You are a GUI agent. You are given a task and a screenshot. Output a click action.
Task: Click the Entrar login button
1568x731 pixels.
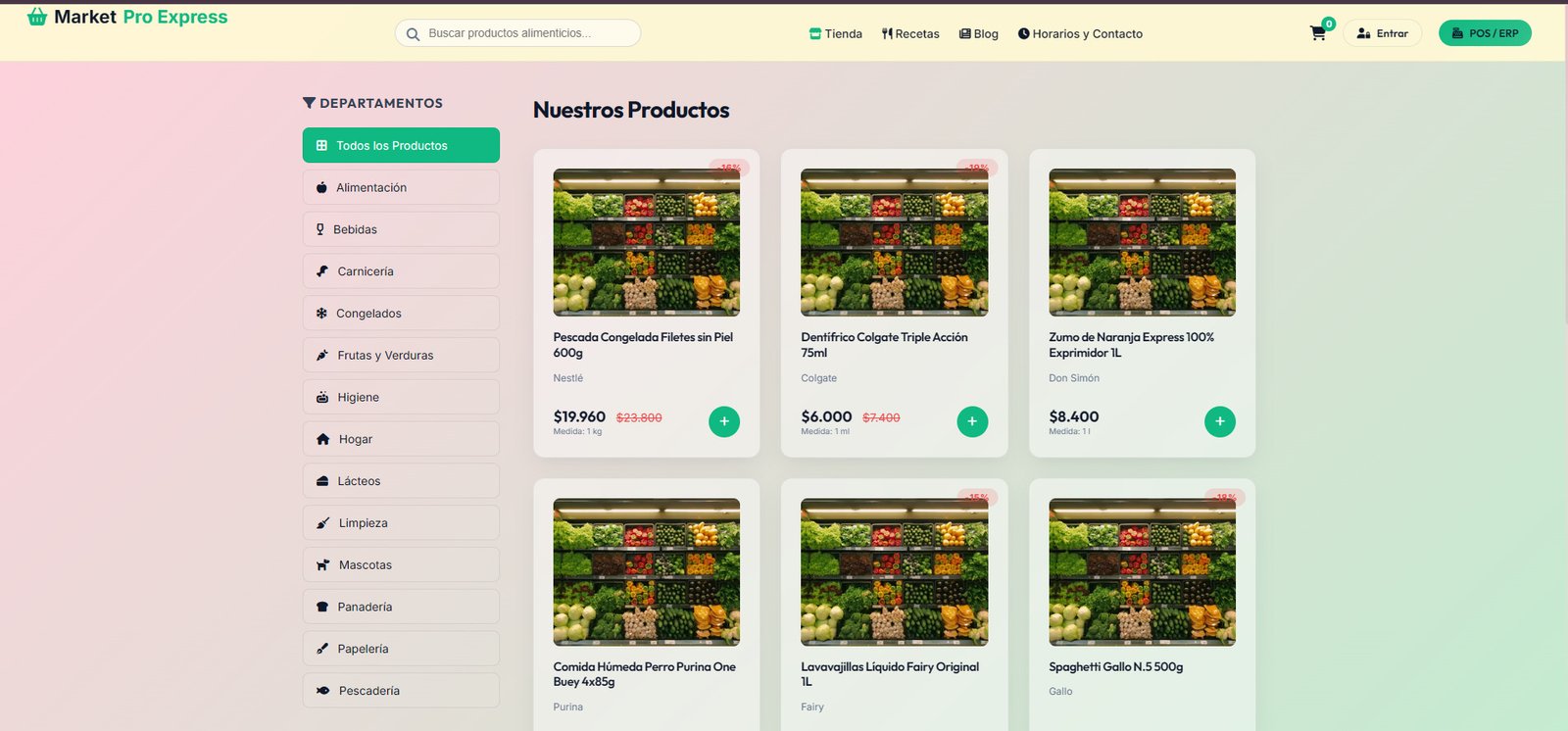1382,33
